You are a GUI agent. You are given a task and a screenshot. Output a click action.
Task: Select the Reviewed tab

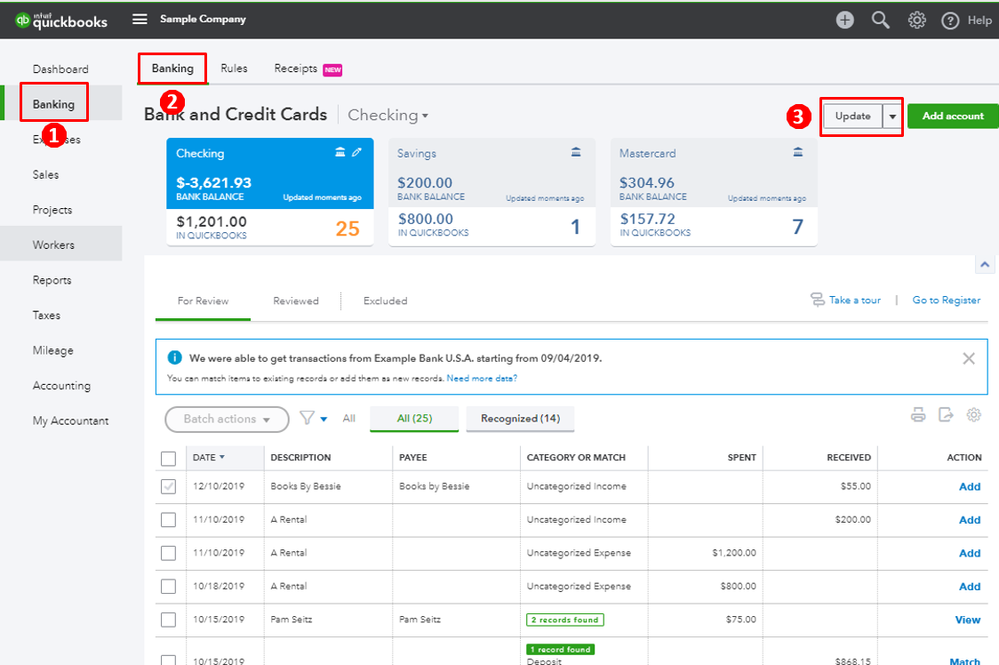(296, 301)
